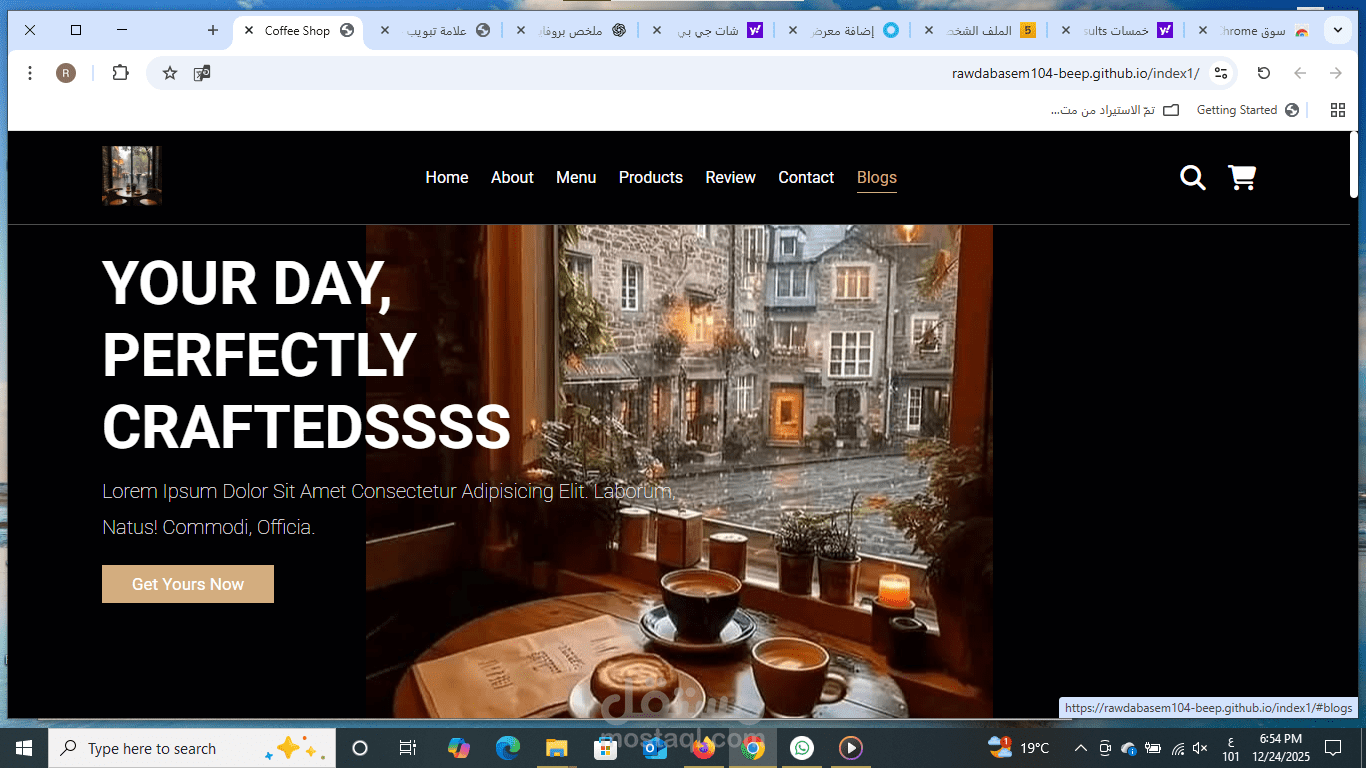The image size is (1366, 768).
Task: Open Outlook from the taskbar
Action: 655,748
